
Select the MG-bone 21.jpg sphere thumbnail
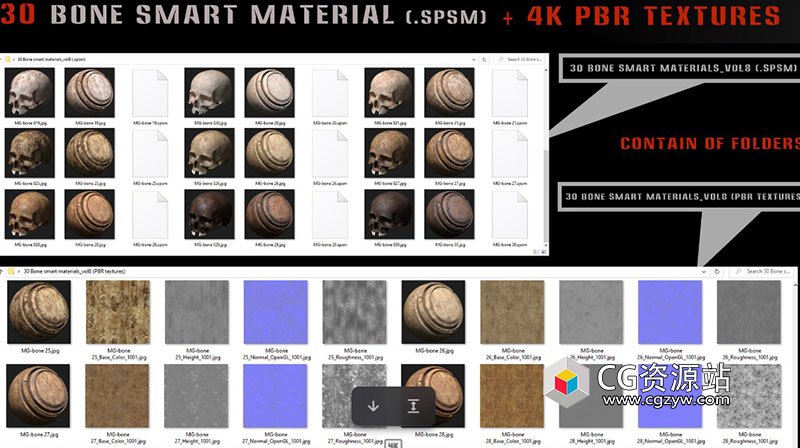coord(449,92)
